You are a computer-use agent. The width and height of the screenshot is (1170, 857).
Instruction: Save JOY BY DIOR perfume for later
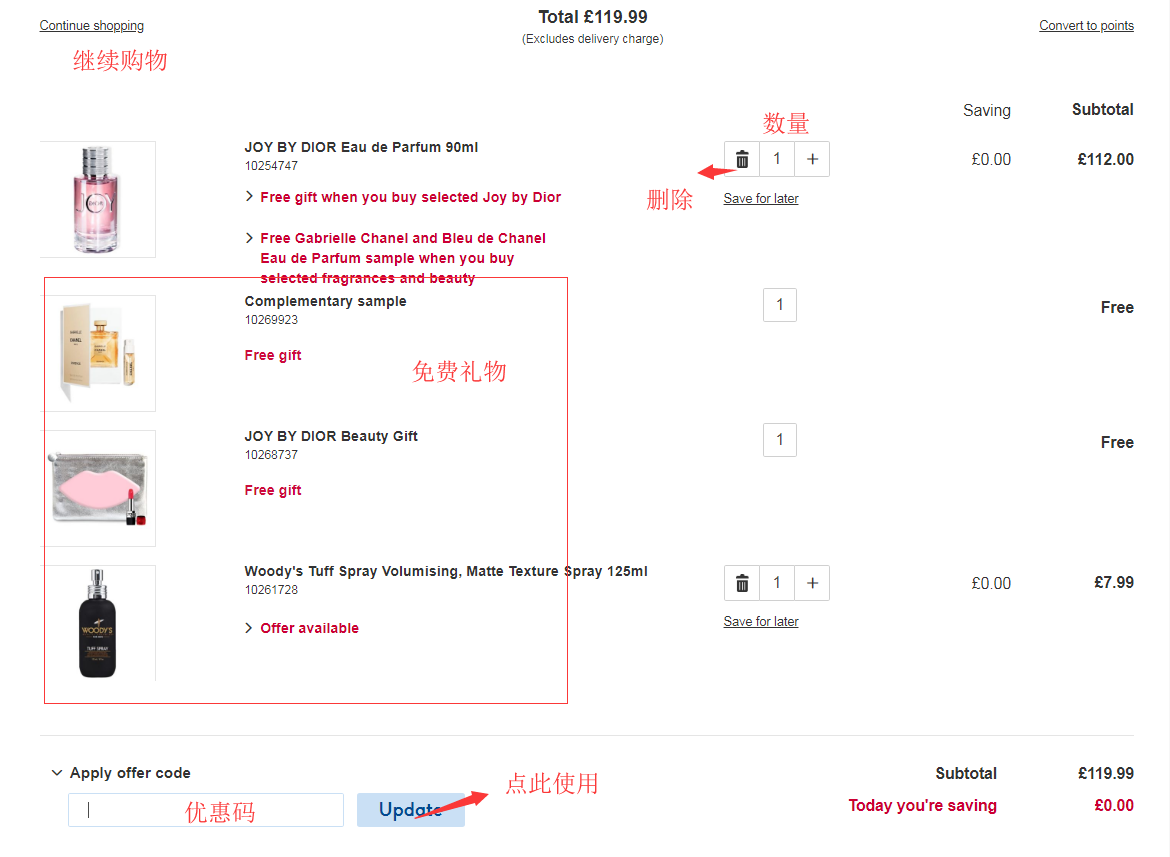(x=761, y=198)
